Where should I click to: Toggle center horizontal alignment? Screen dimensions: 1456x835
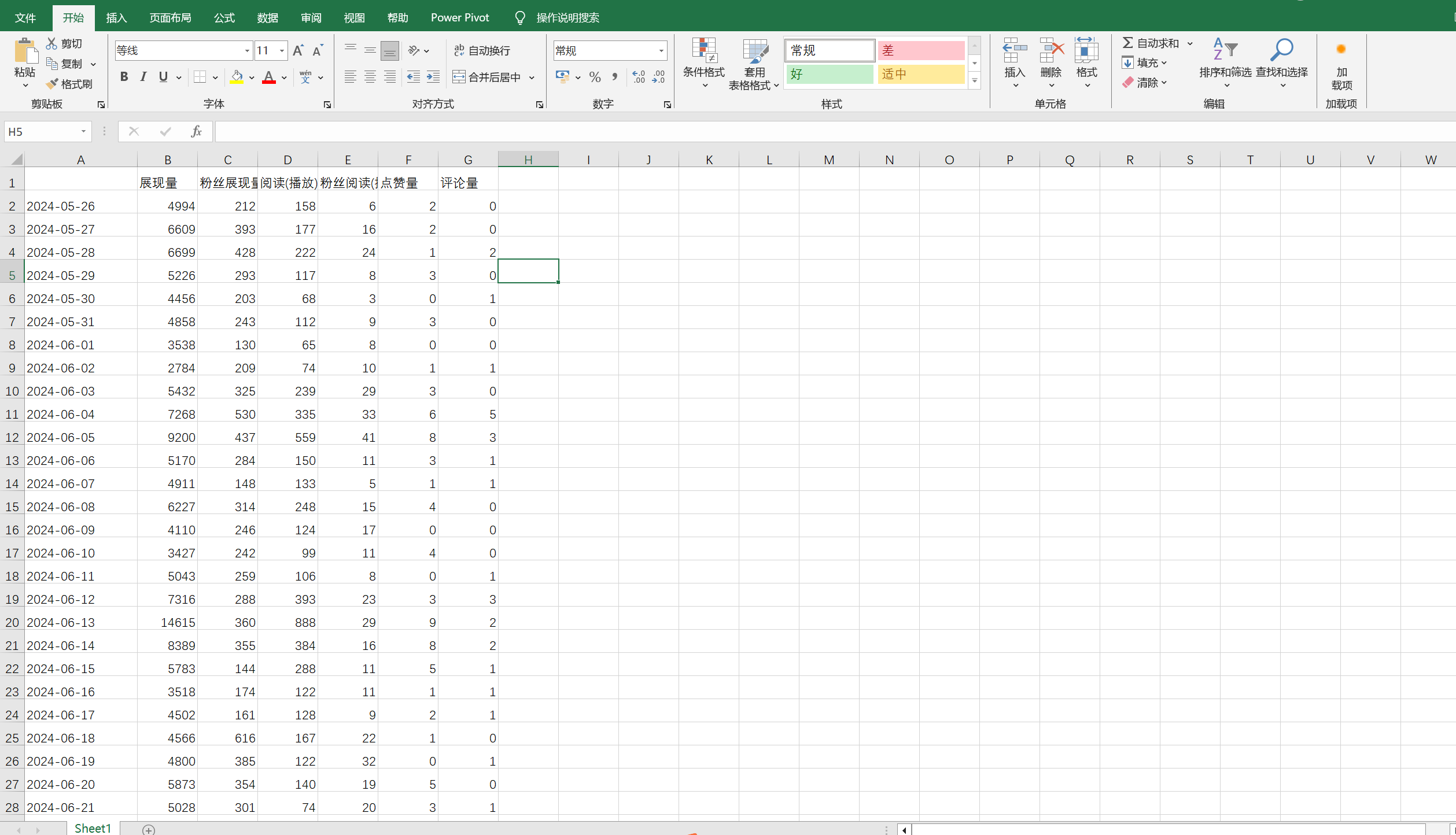click(x=370, y=77)
